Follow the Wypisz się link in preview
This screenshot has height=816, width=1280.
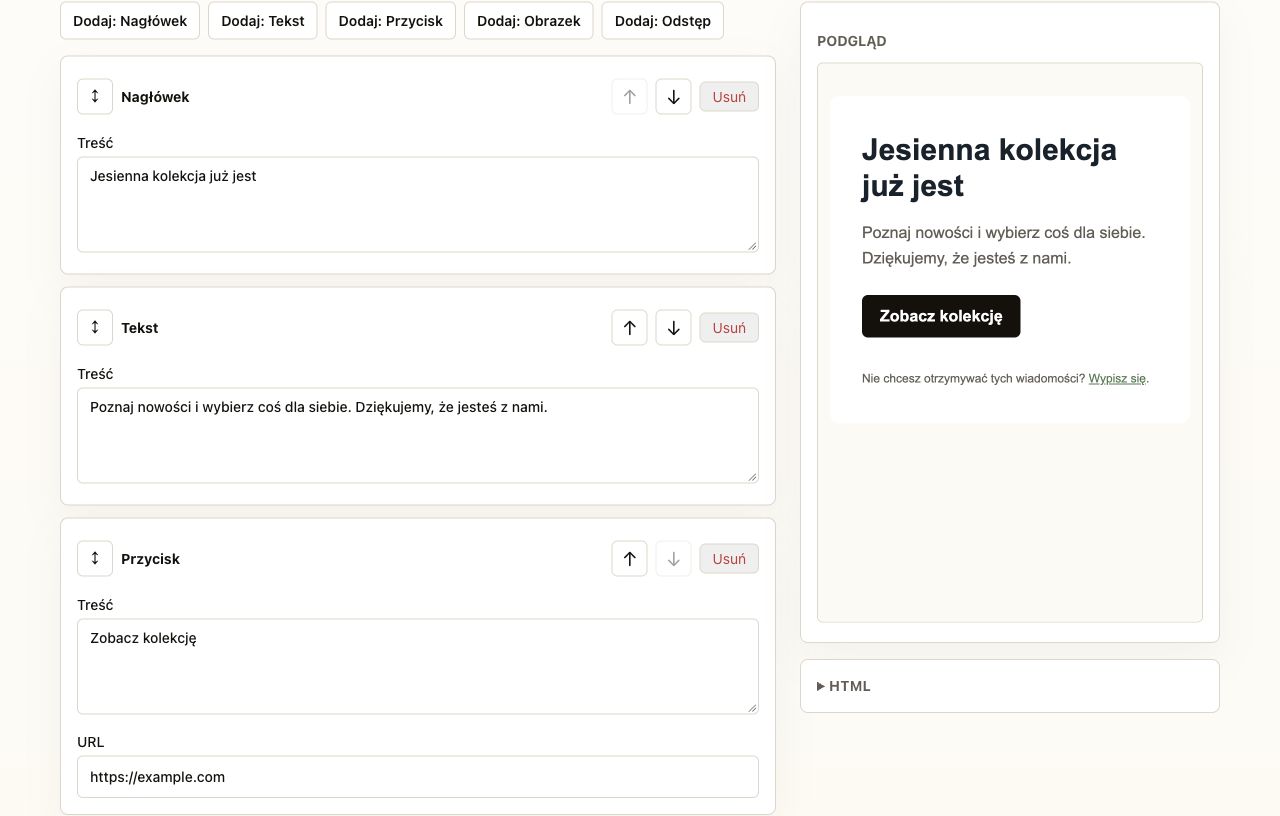tap(1117, 379)
